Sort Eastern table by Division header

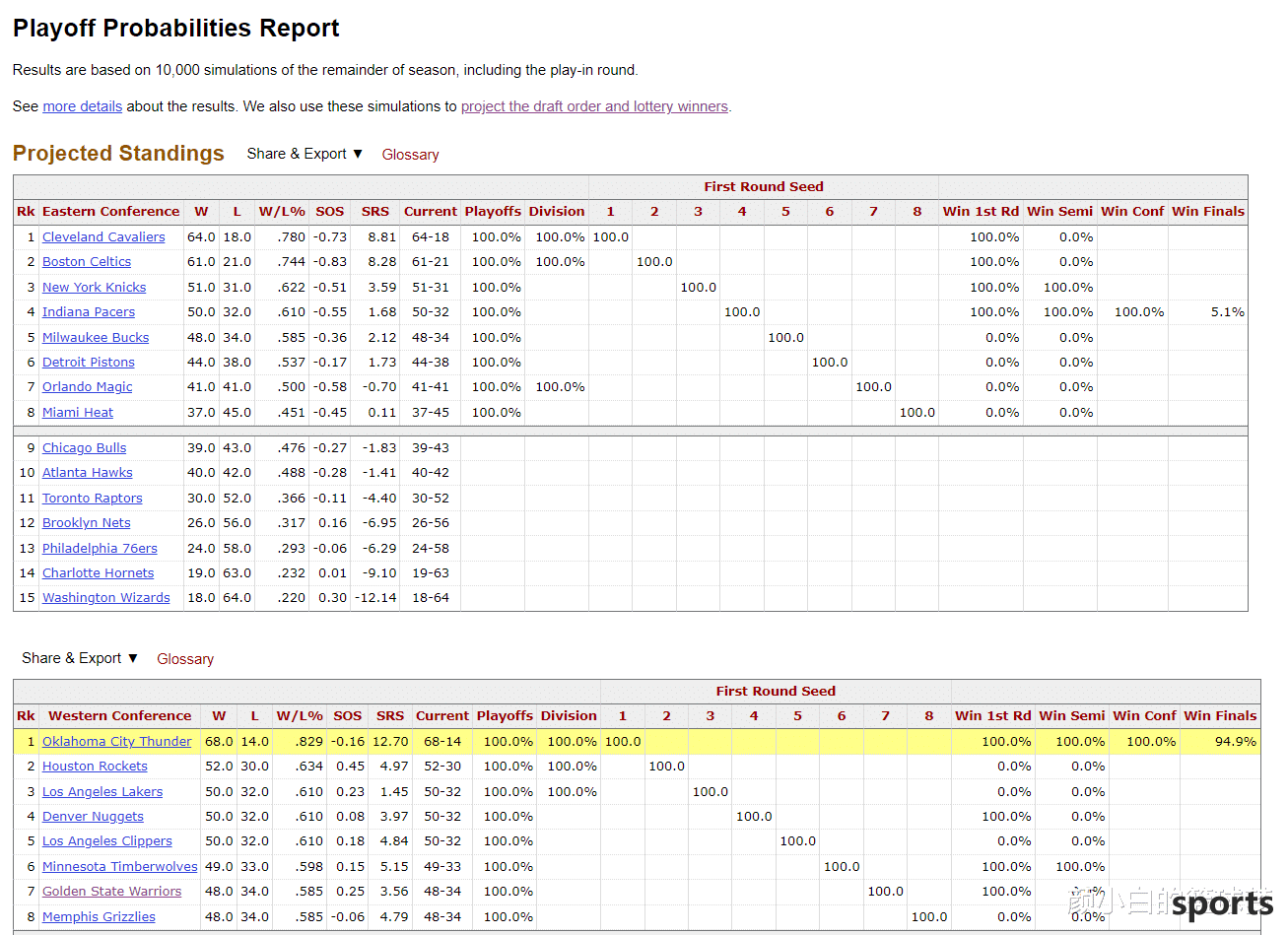click(x=557, y=212)
